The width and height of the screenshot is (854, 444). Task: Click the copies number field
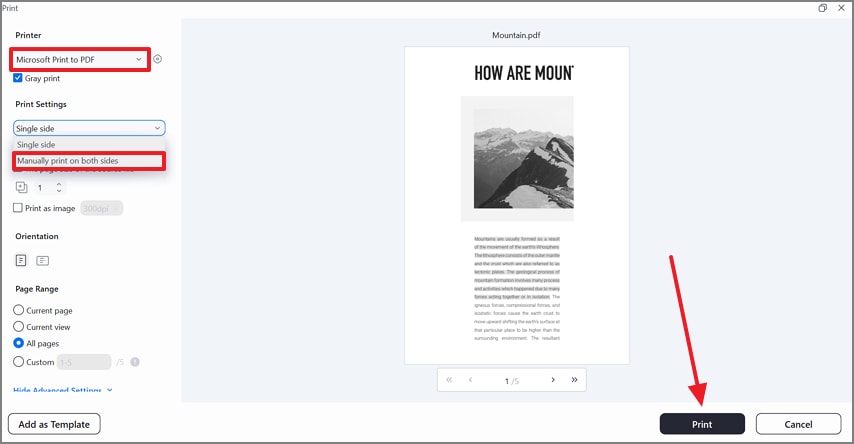(44, 187)
